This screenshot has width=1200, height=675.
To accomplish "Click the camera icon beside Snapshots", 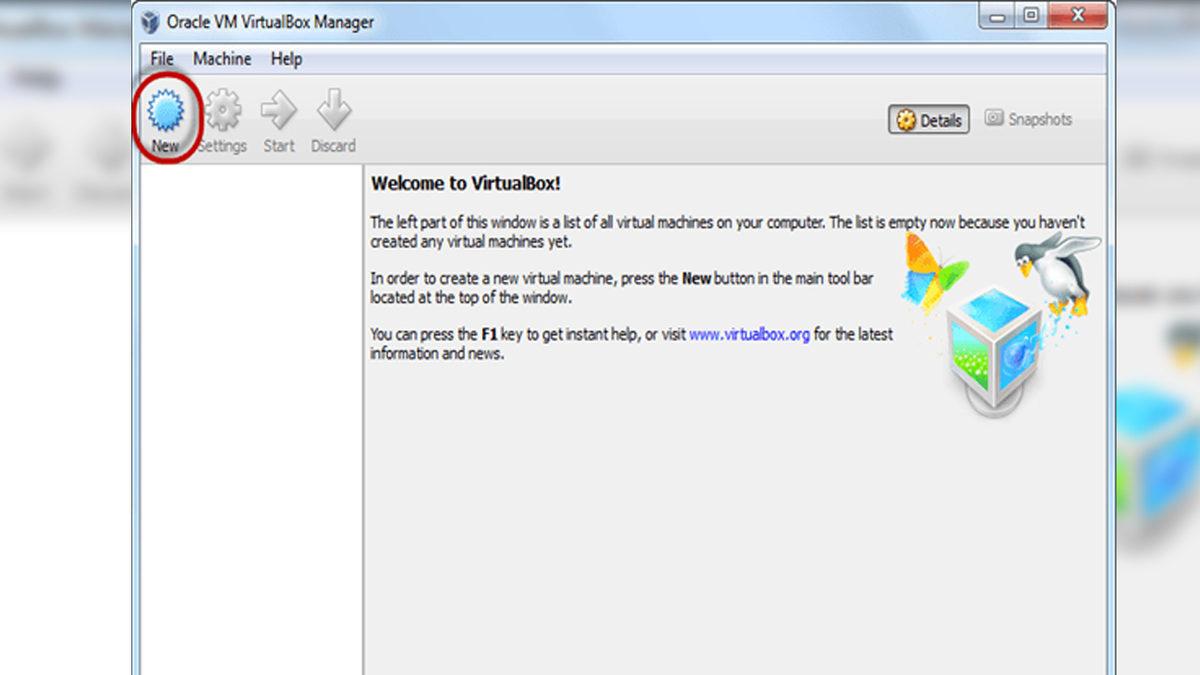I will 993,118.
